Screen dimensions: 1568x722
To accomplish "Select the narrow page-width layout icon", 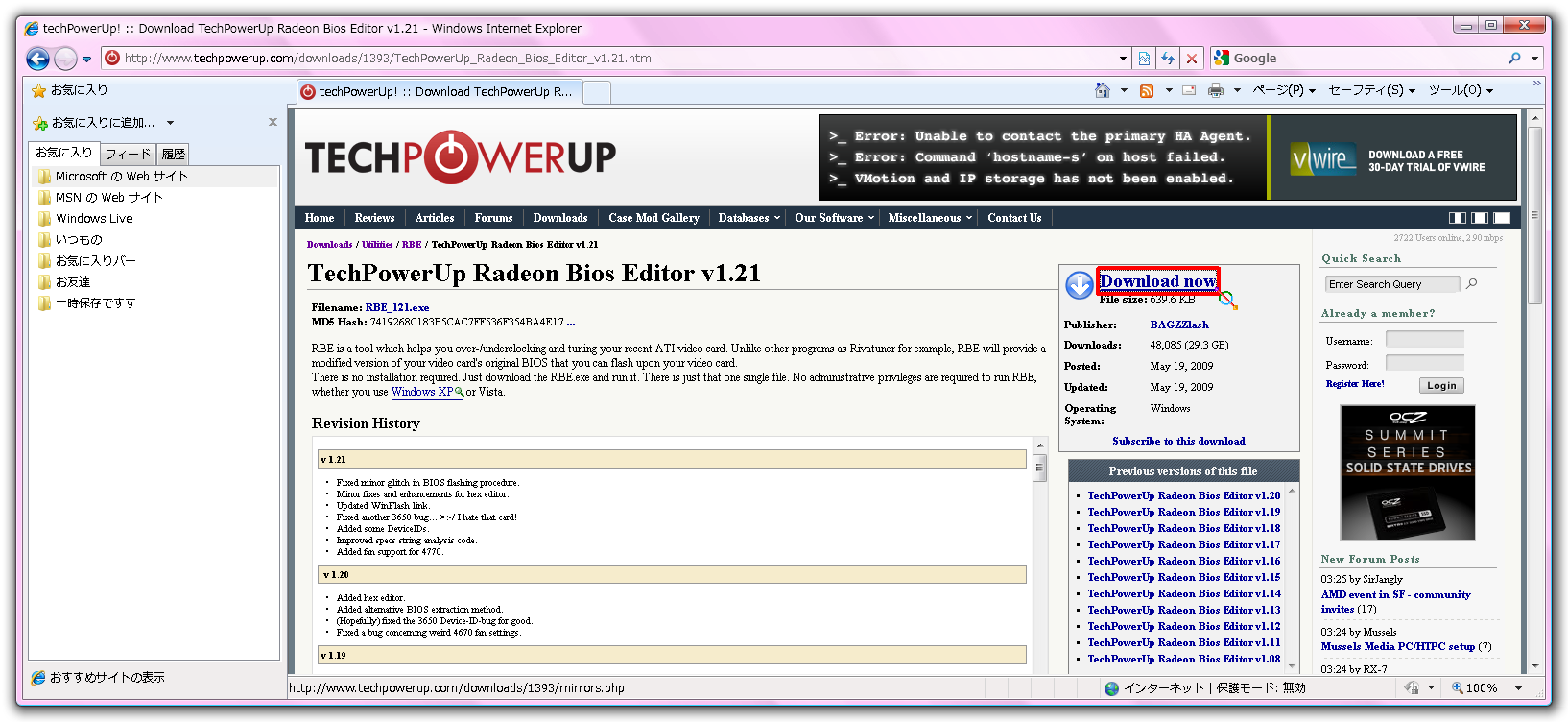I will point(1457,218).
